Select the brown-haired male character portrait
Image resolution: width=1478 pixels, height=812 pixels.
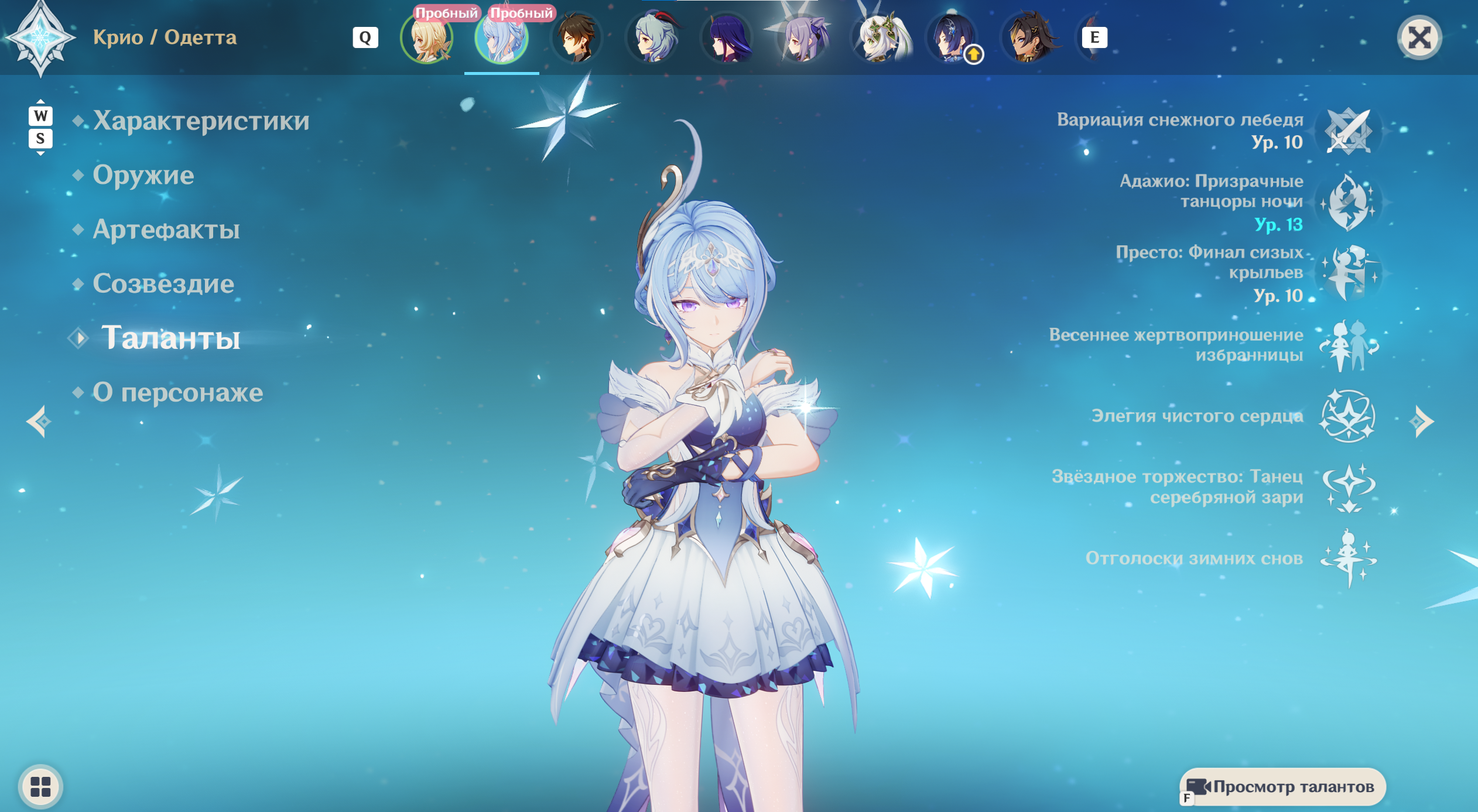(x=577, y=37)
